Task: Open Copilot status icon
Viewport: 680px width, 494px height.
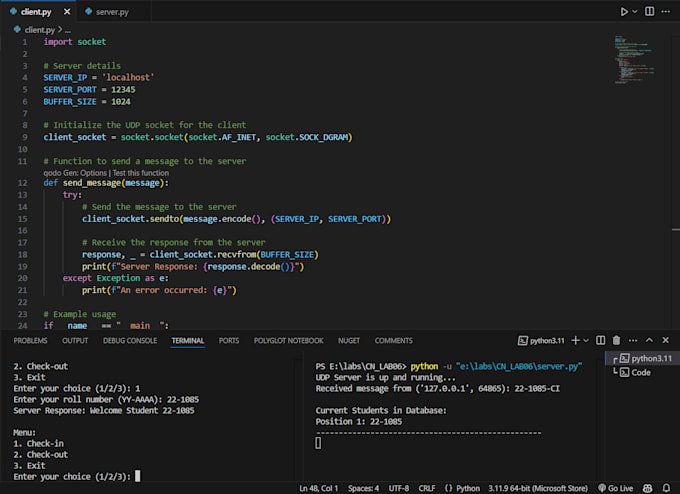Action: 647,488
